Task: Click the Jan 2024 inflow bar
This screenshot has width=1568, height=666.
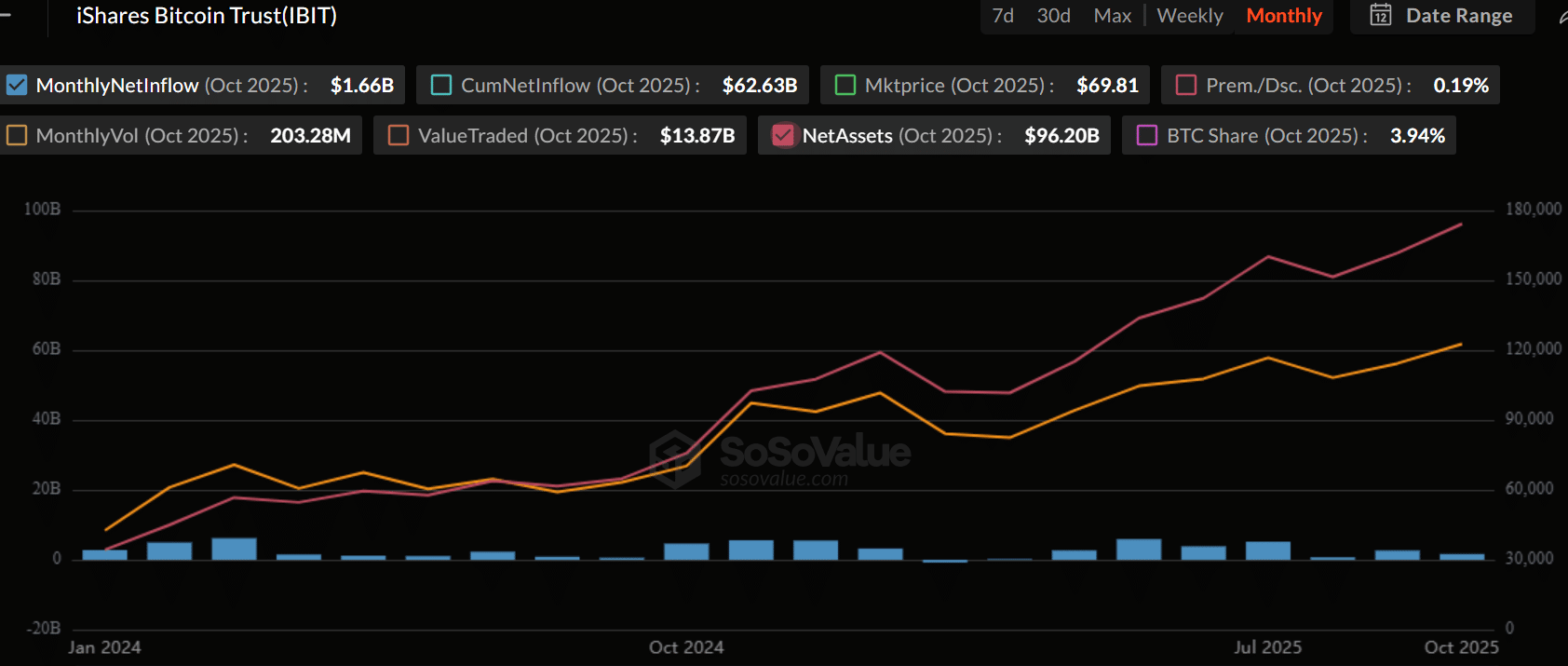Action: click(104, 554)
